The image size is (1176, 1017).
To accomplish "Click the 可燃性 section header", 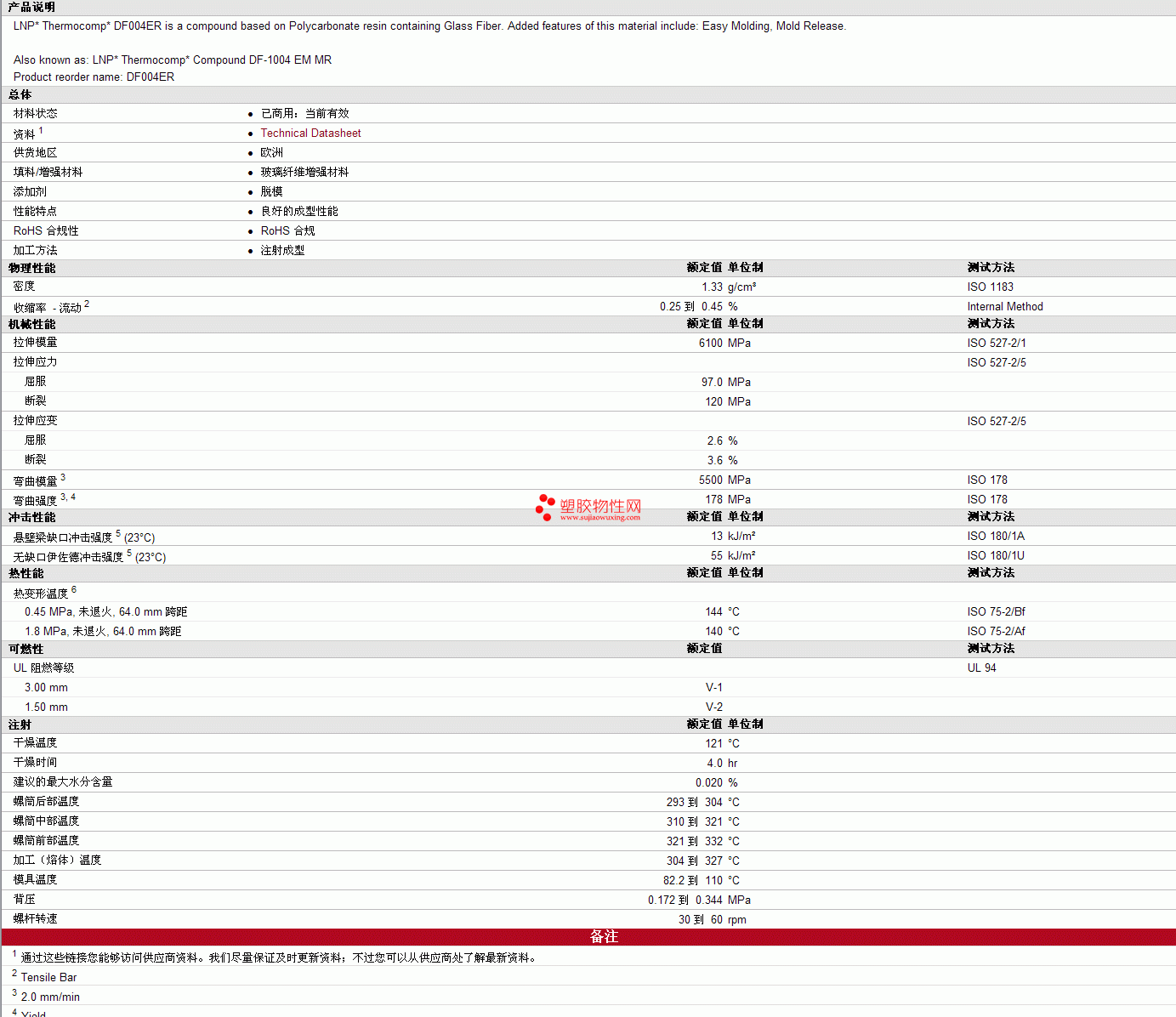I will 26,650.
